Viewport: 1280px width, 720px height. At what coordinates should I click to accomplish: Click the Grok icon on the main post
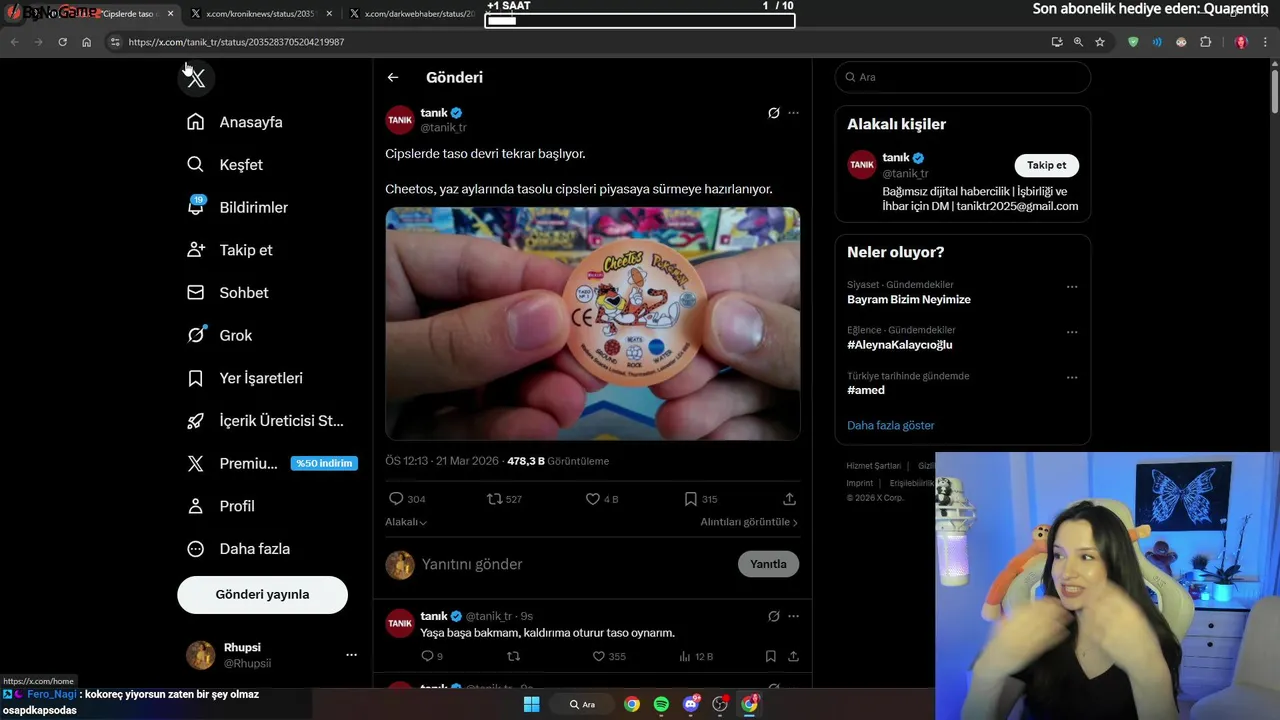(x=773, y=113)
